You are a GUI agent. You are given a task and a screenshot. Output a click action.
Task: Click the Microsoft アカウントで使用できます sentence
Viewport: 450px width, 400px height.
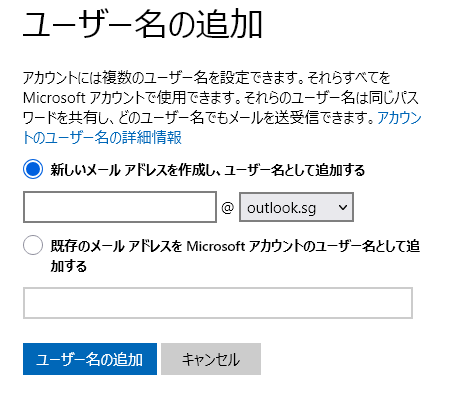point(132,98)
